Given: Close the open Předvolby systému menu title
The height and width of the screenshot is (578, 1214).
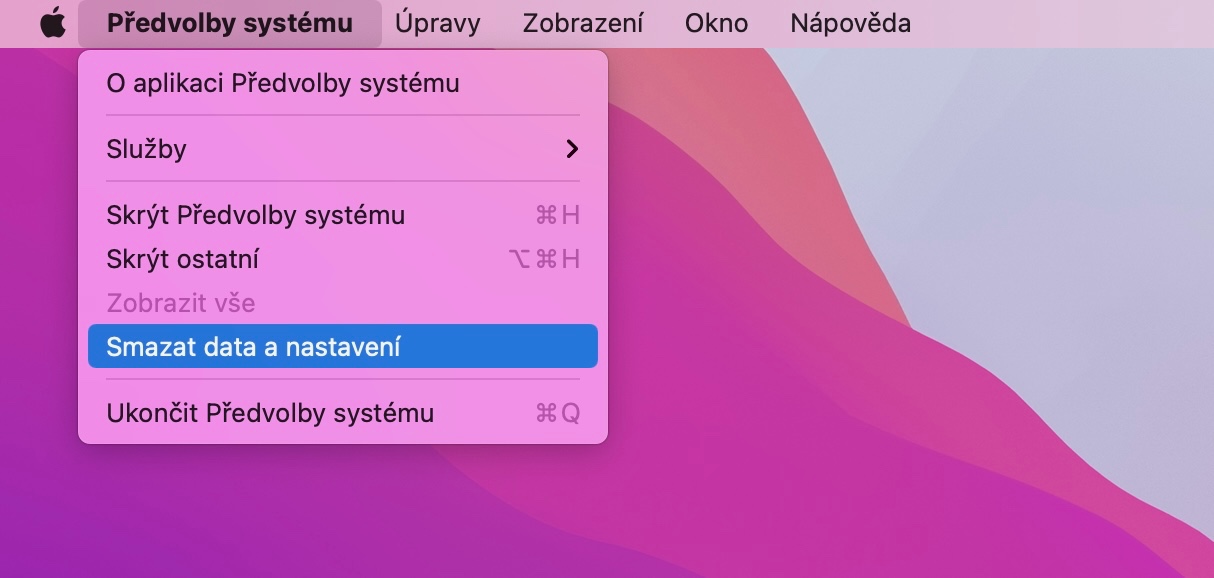Looking at the screenshot, I should point(229,23).
